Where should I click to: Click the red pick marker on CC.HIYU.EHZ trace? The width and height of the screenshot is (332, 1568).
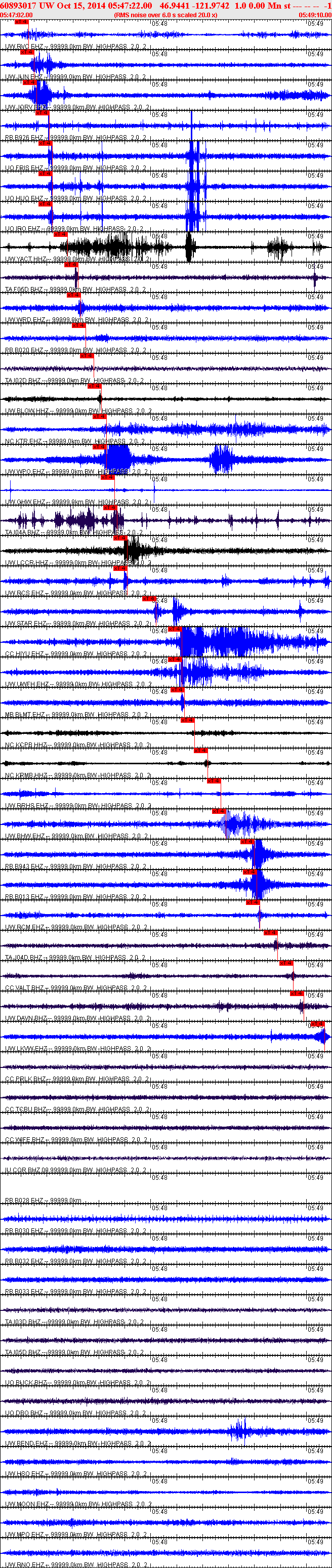tap(174, 630)
